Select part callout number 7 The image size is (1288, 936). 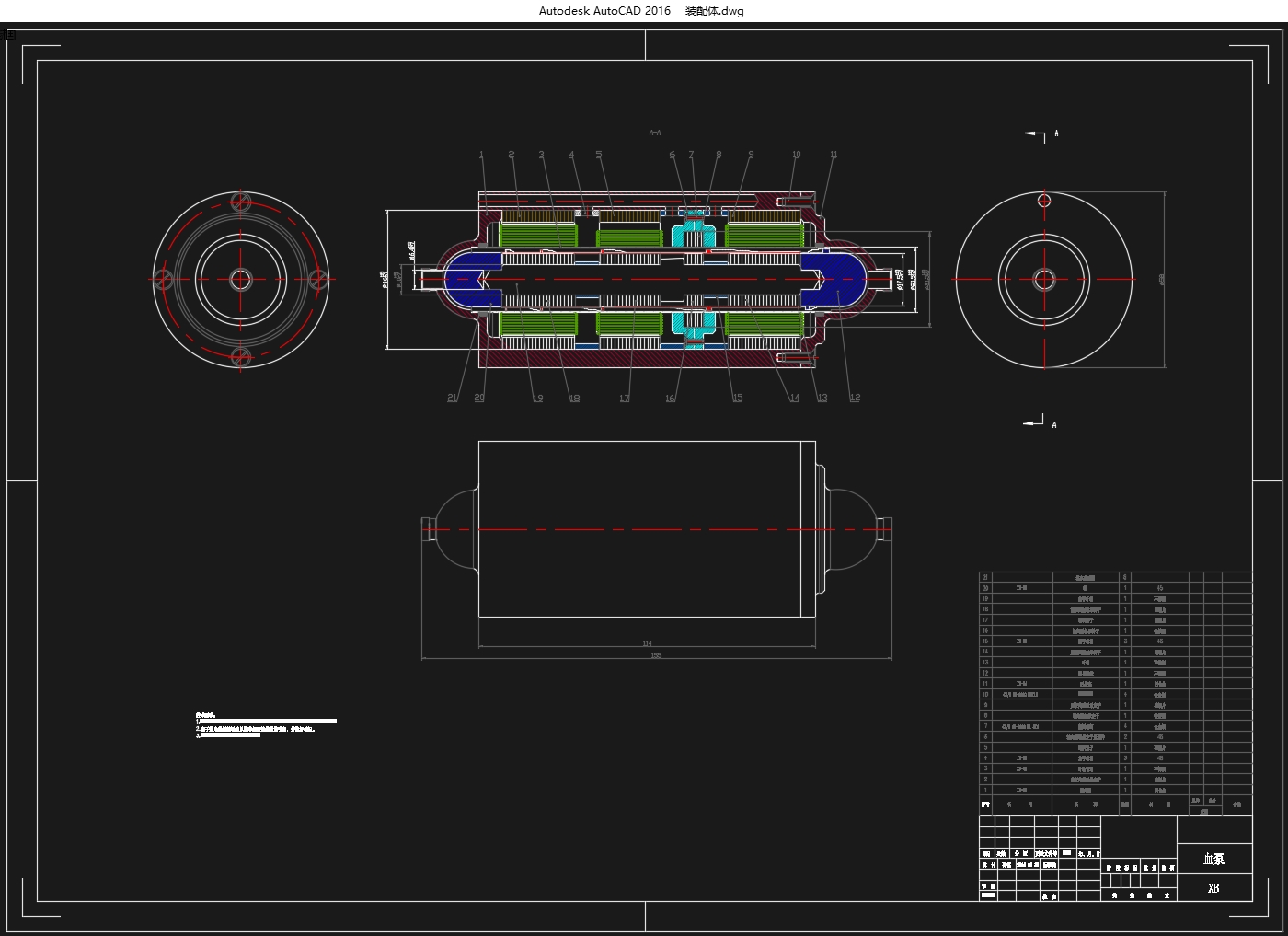click(692, 155)
